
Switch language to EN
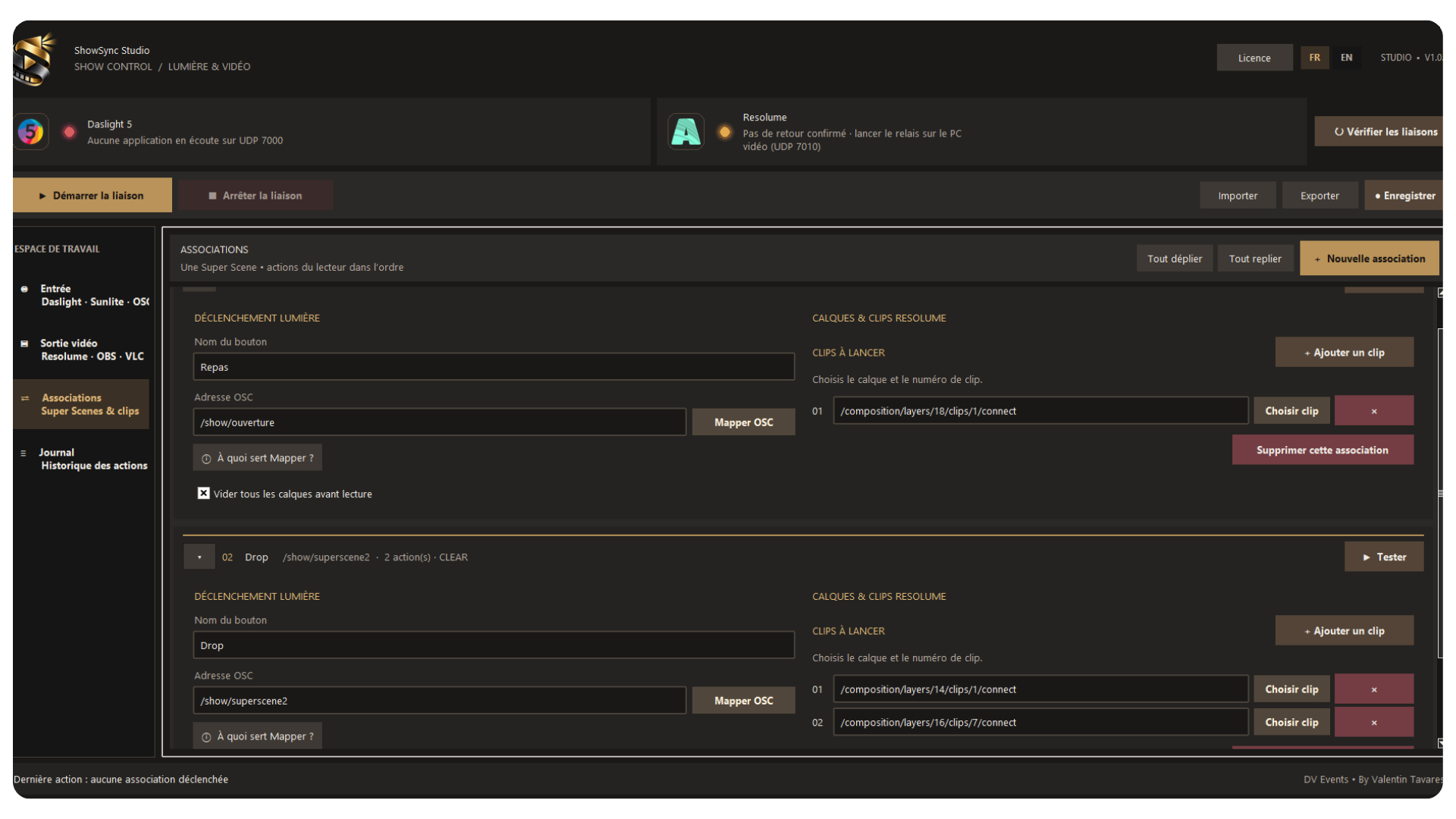point(1346,58)
